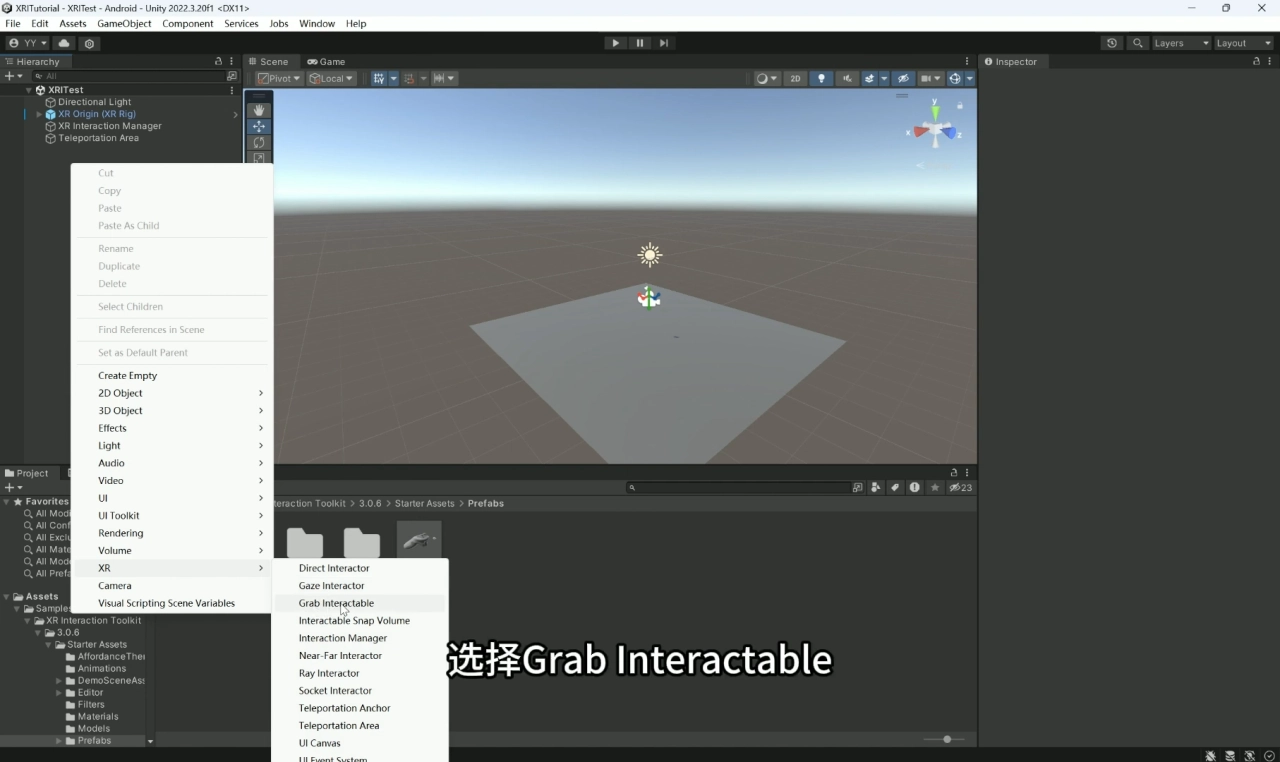
Task: Click the Project search field
Action: coord(738,488)
